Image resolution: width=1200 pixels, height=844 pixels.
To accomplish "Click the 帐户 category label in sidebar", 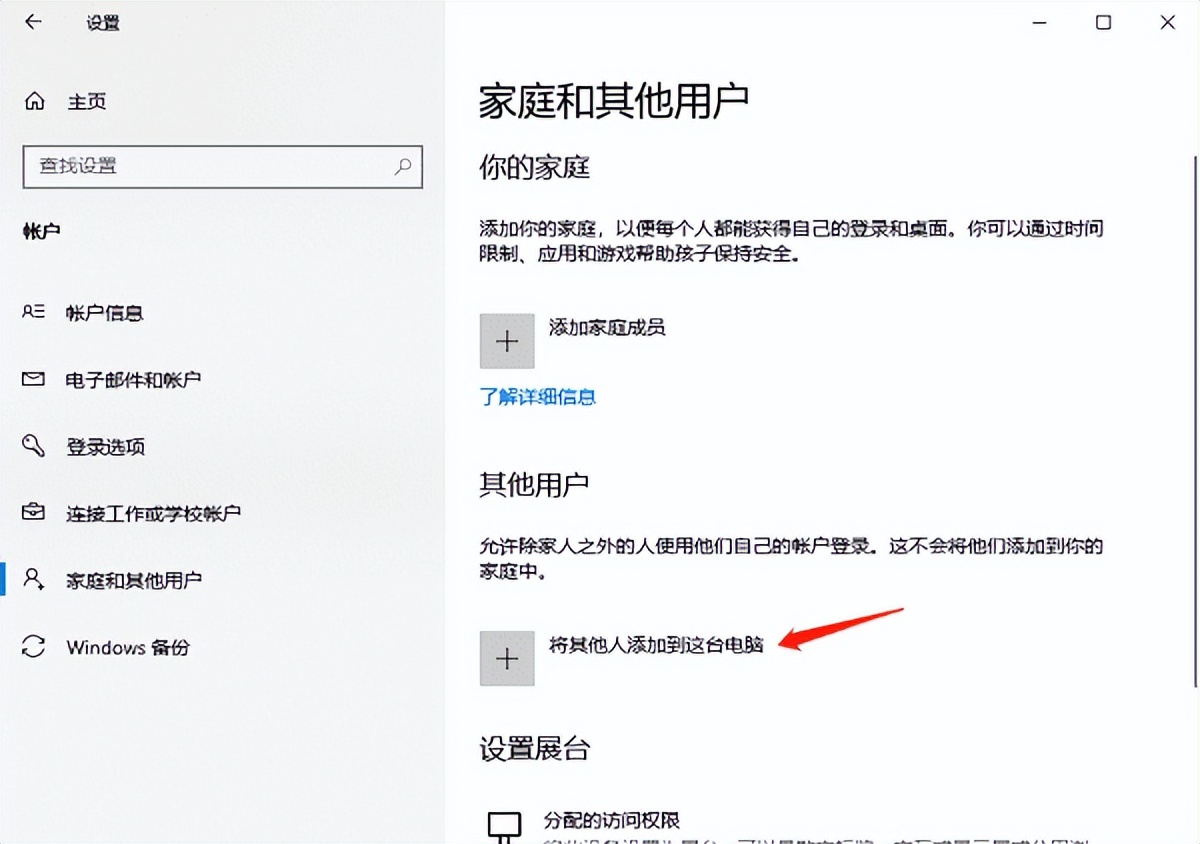I will point(42,231).
